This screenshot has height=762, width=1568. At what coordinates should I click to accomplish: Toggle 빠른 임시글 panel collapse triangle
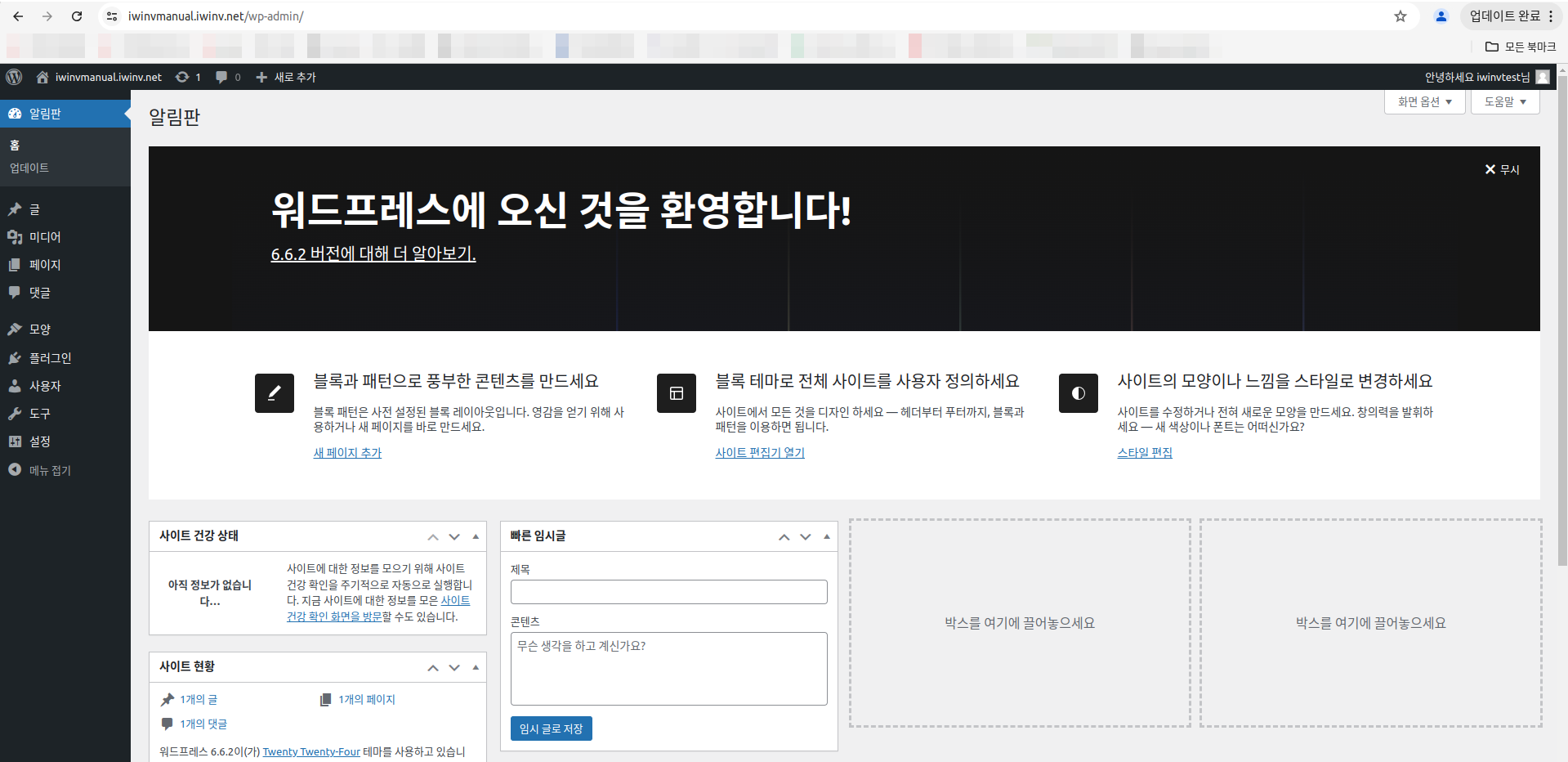coord(827,537)
